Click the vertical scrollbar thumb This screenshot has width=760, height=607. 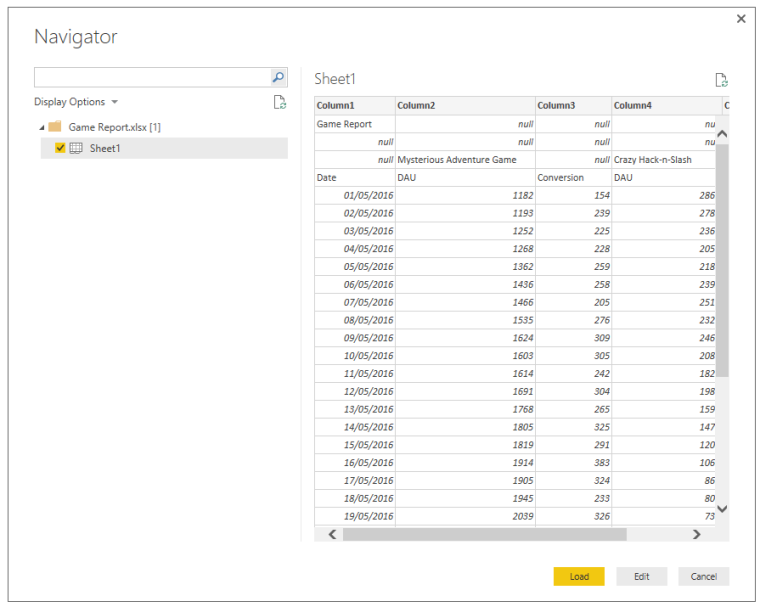pyautogui.click(x=722, y=260)
